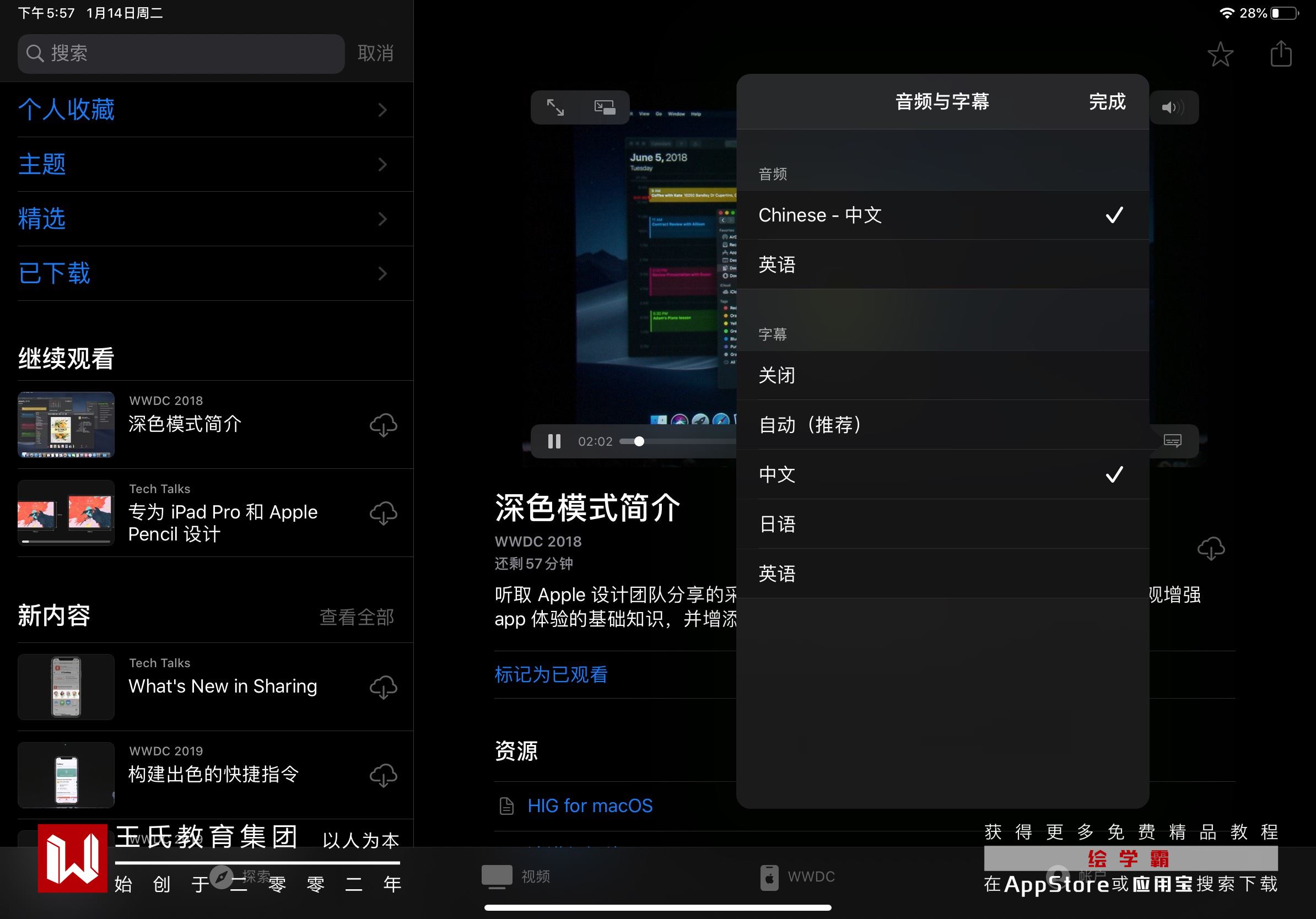1316x919 pixels.
Task: Tap the favorite star icon
Action: tap(1220, 55)
